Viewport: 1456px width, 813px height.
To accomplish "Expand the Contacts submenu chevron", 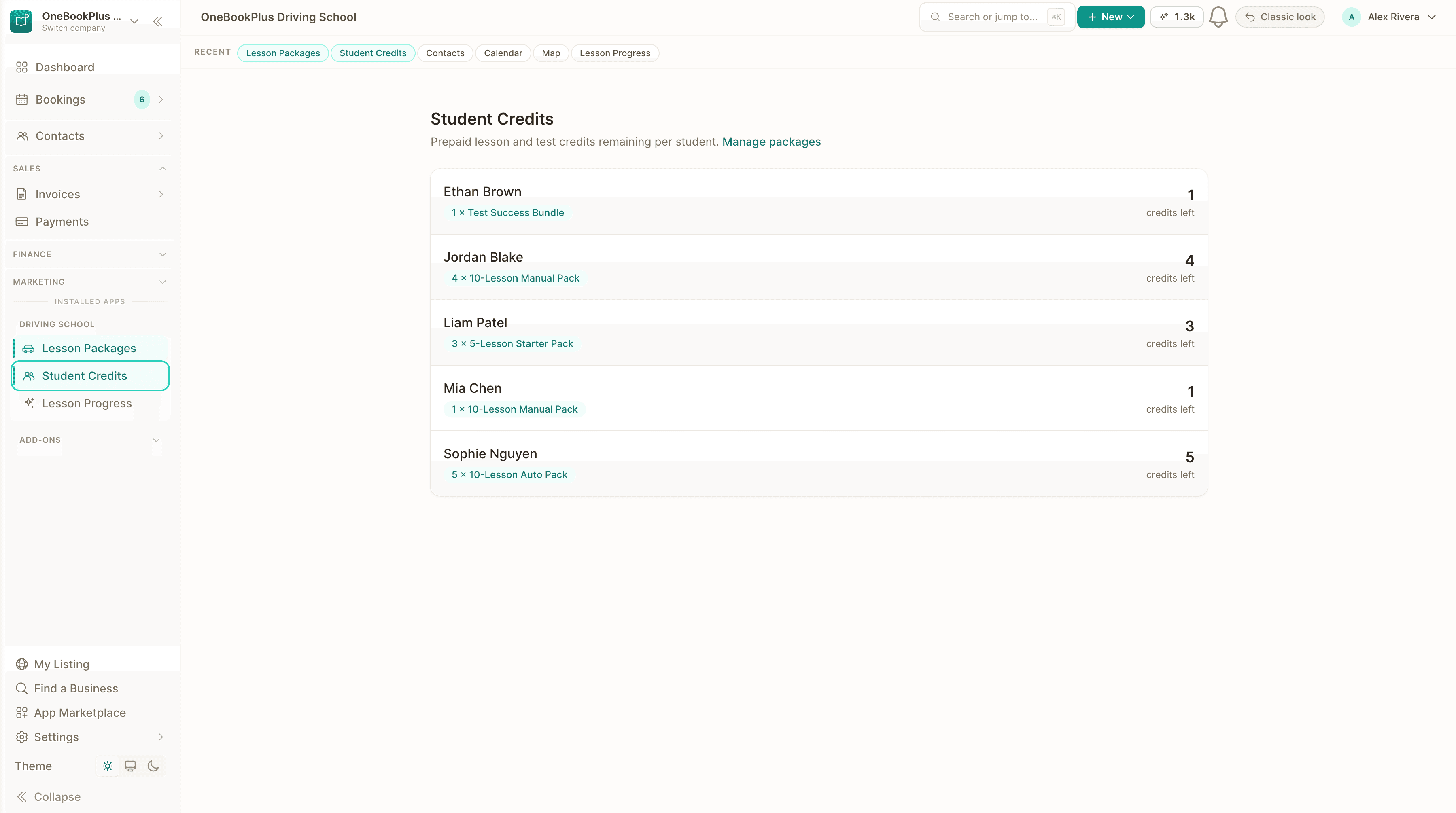I will click(161, 136).
